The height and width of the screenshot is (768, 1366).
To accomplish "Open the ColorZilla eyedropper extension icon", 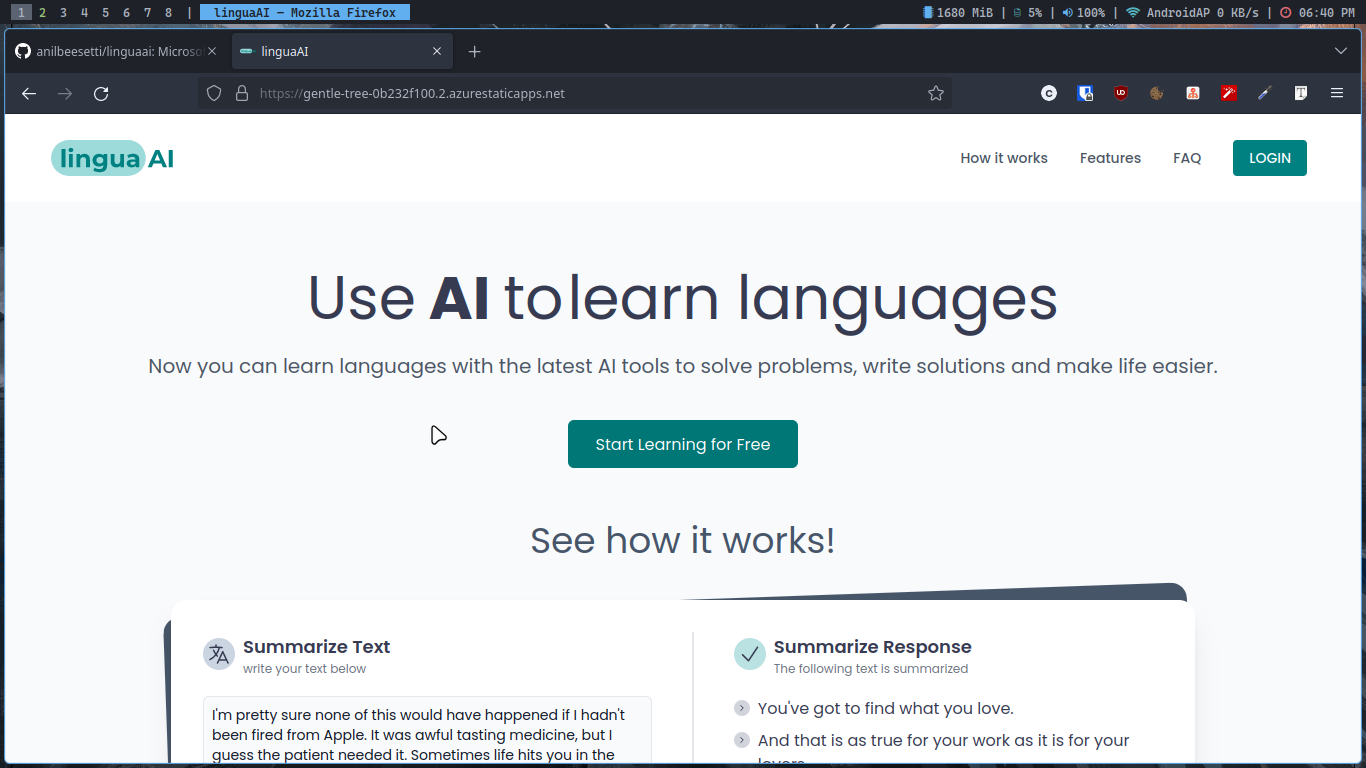I will pos(1263,93).
